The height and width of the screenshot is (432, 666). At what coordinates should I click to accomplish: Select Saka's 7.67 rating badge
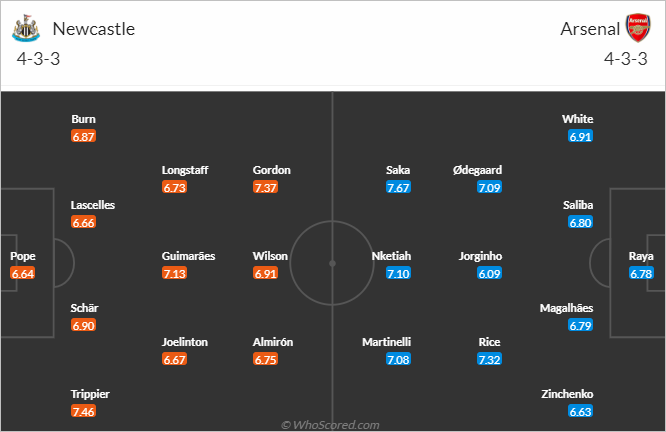pos(398,187)
